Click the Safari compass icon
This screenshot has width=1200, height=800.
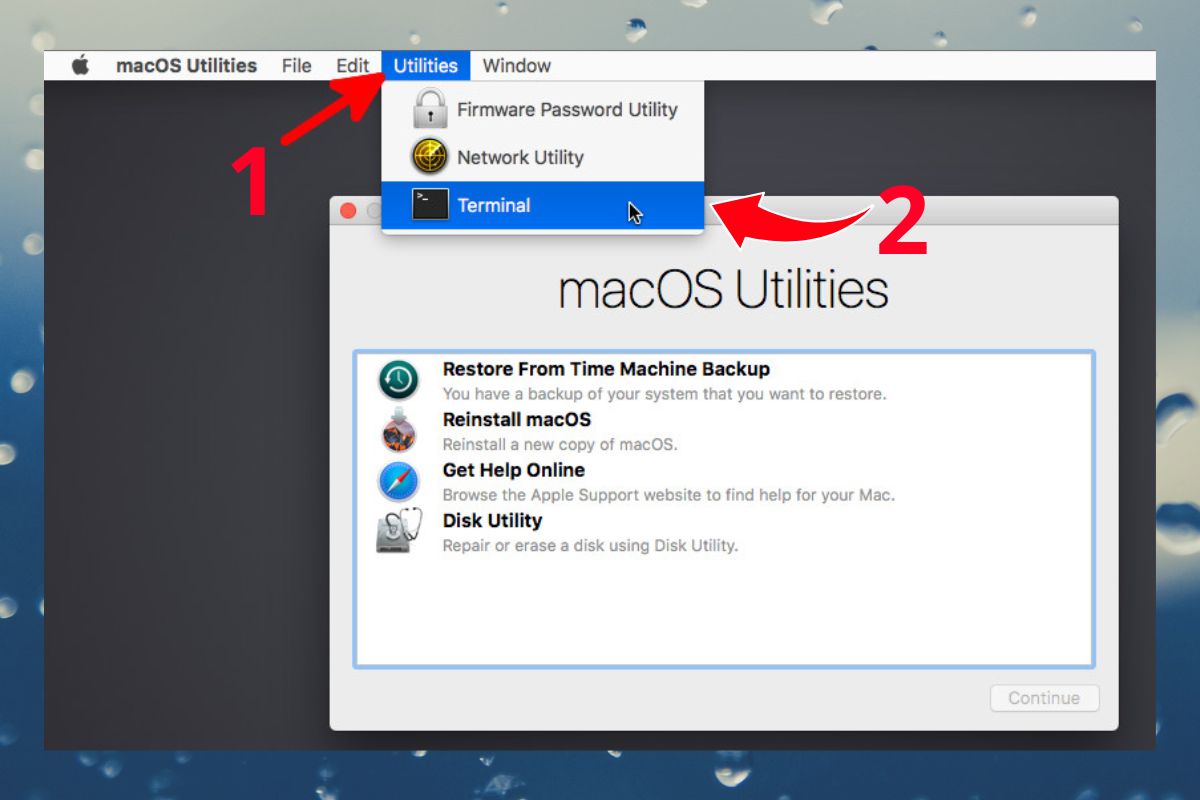tap(398, 482)
